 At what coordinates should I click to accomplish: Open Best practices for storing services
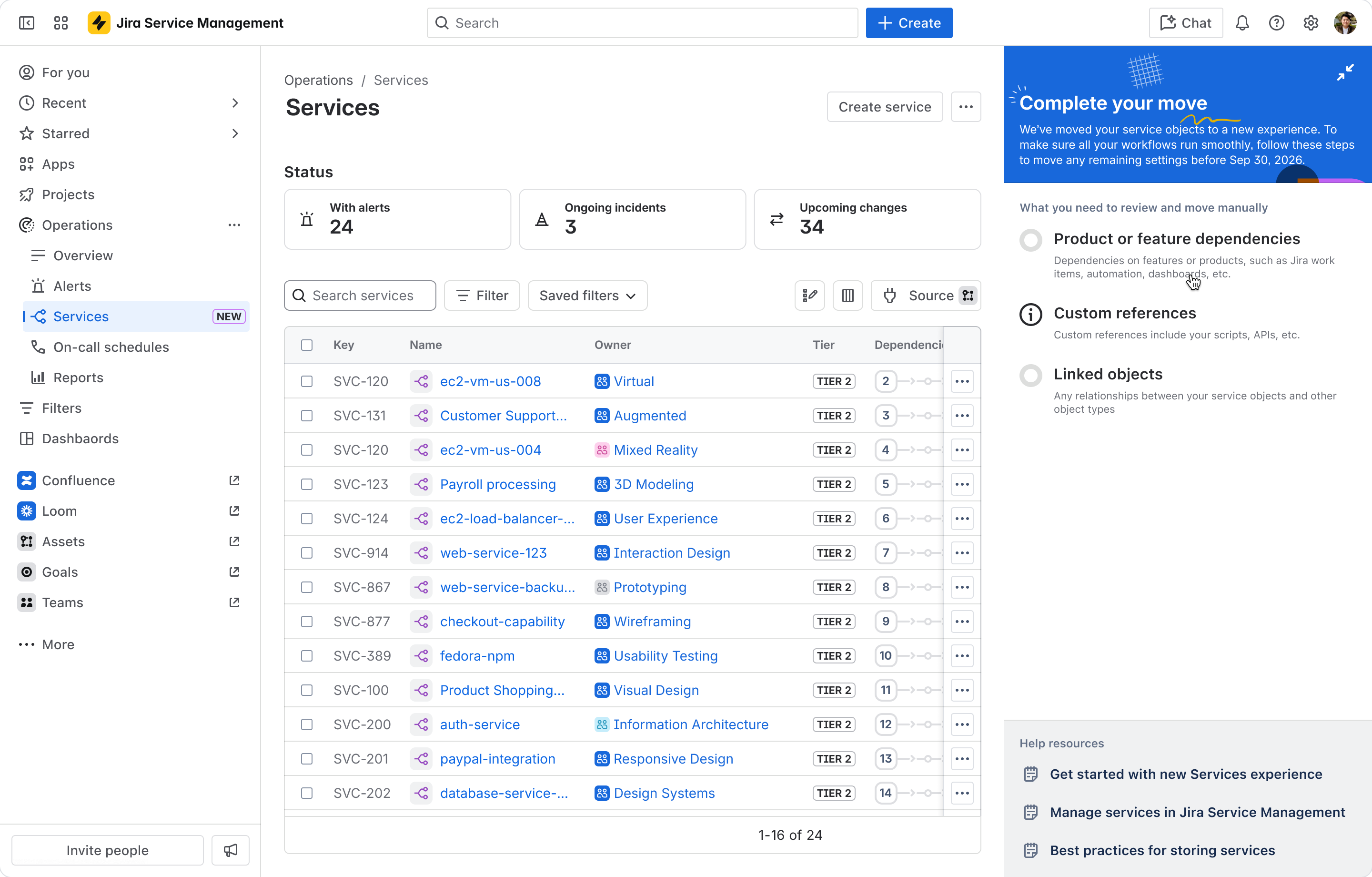[x=1162, y=850]
